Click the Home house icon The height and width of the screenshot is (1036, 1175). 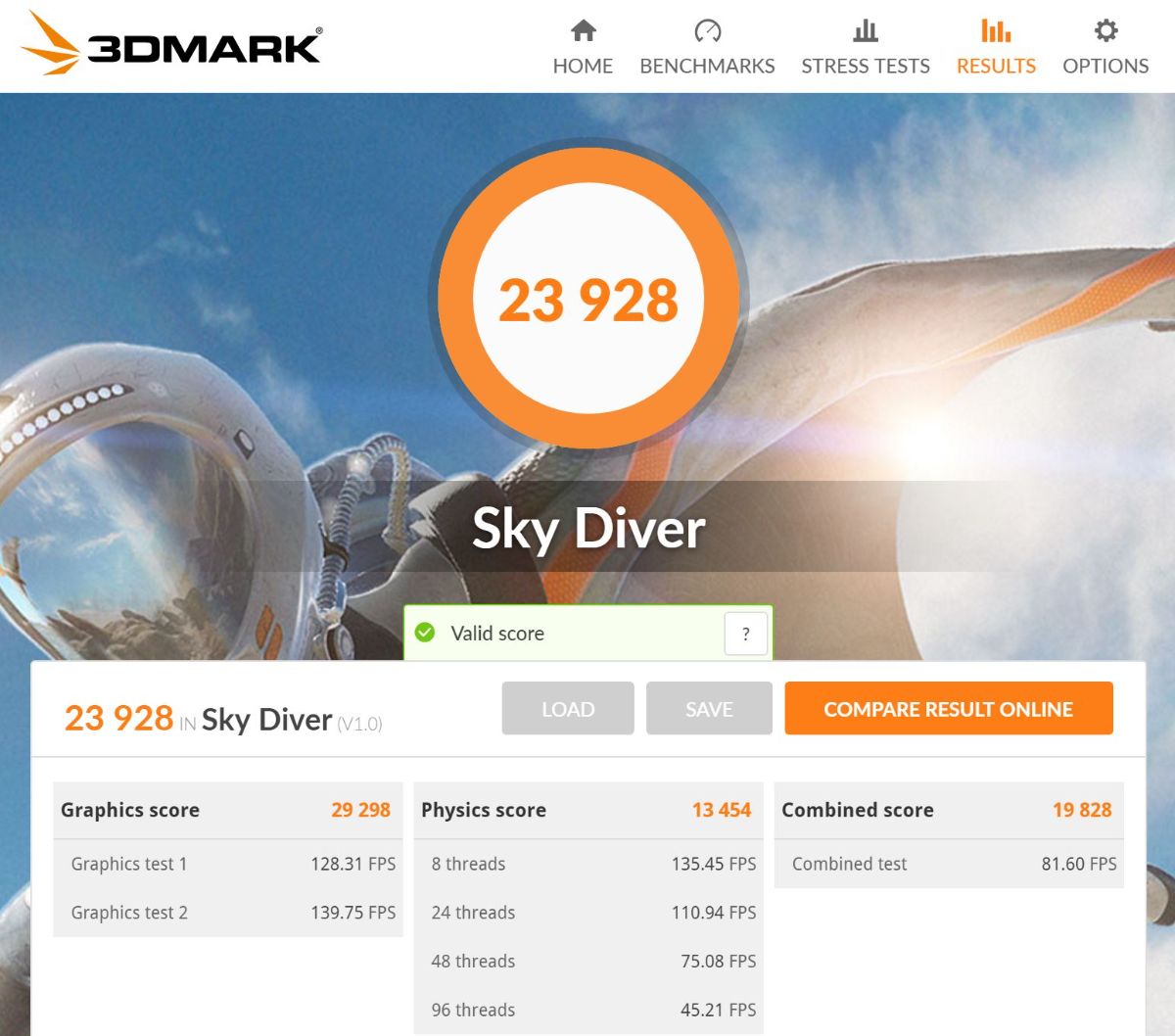tap(584, 30)
